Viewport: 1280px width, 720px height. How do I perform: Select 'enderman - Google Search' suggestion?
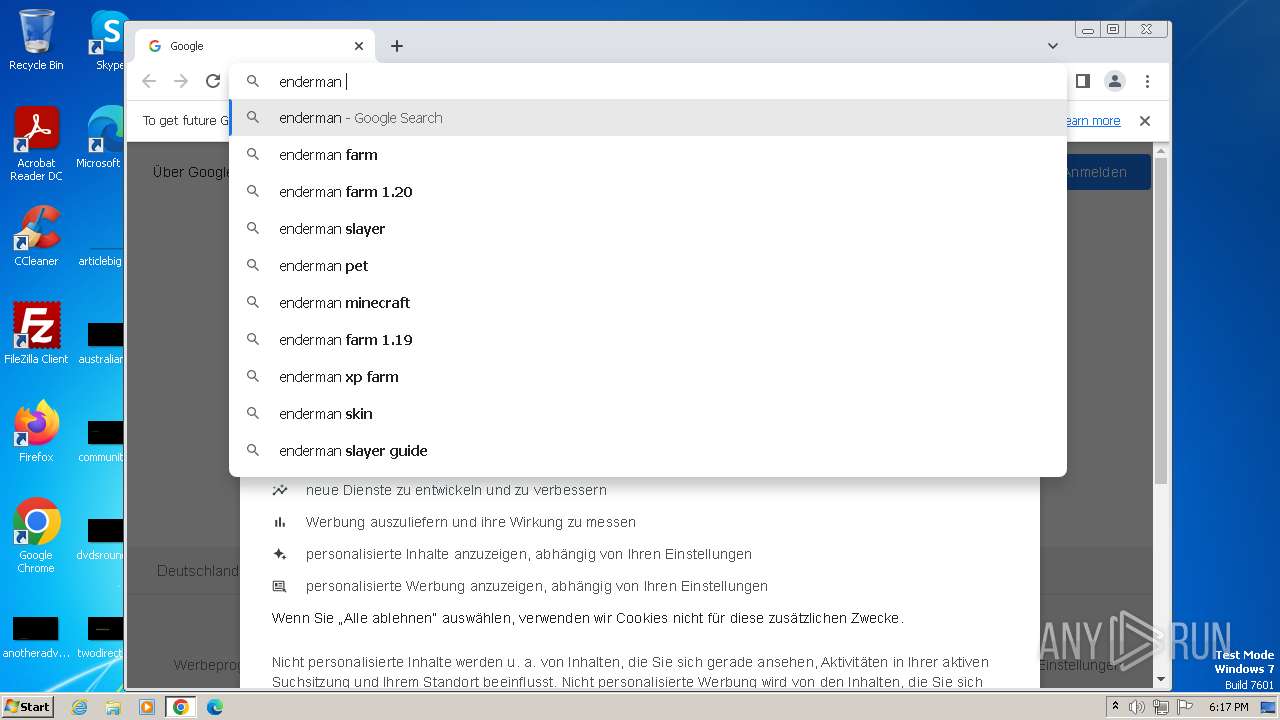point(648,118)
